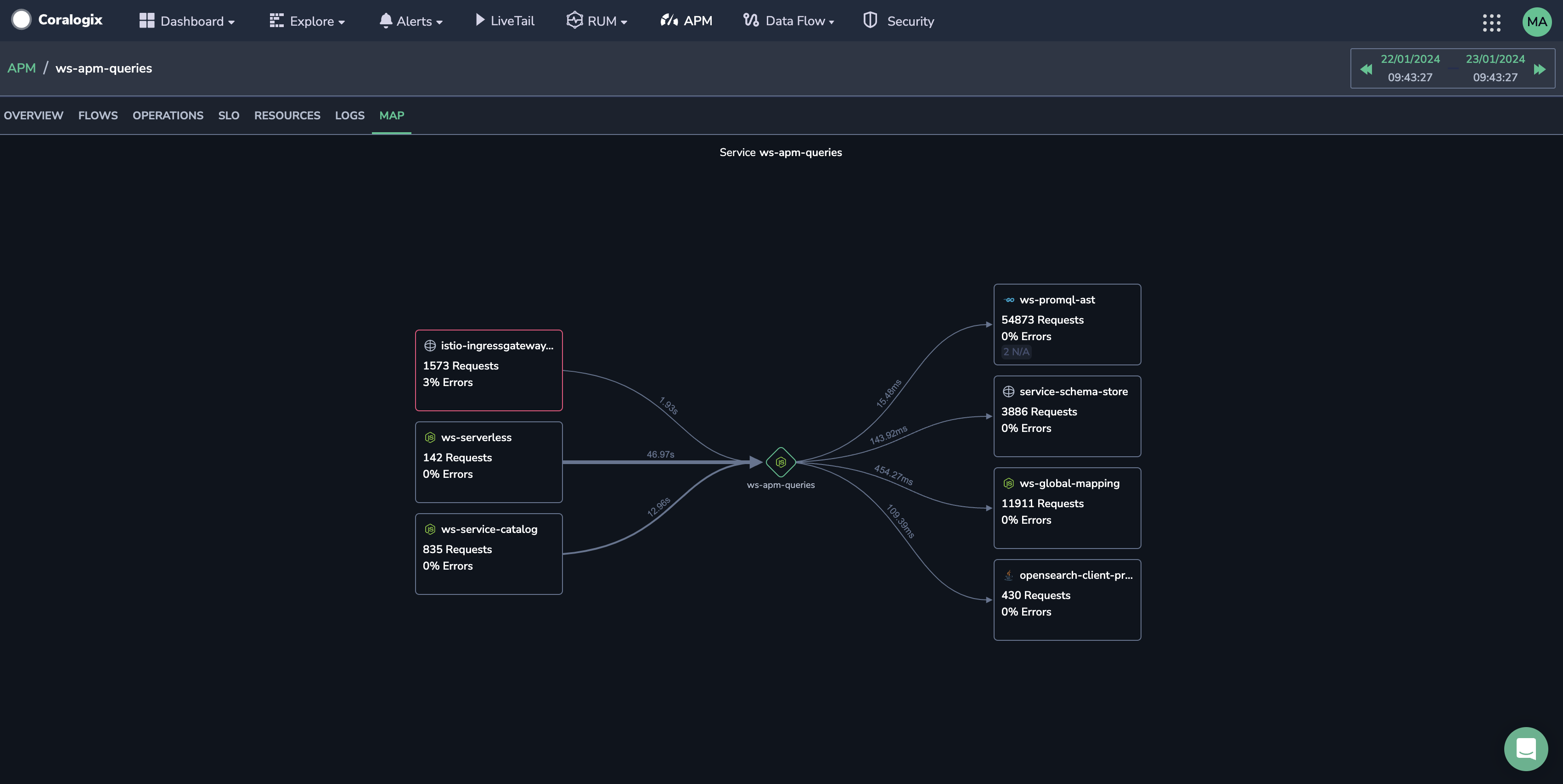The width and height of the screenshot is (1563, 784).
Task: Click the 454.27ms edge latency label
Action: click(893, 475)
